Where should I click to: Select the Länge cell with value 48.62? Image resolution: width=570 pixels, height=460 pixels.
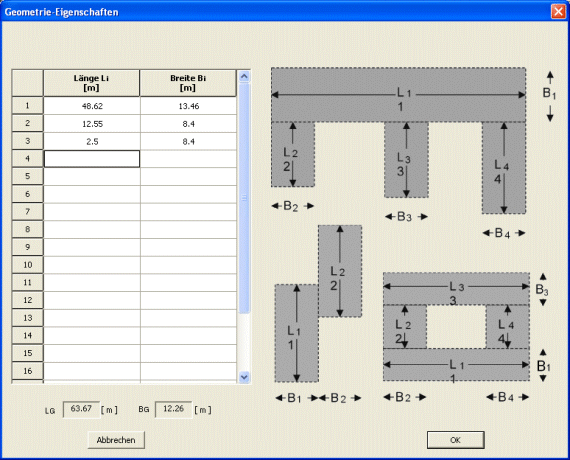[x=92, y=106]
